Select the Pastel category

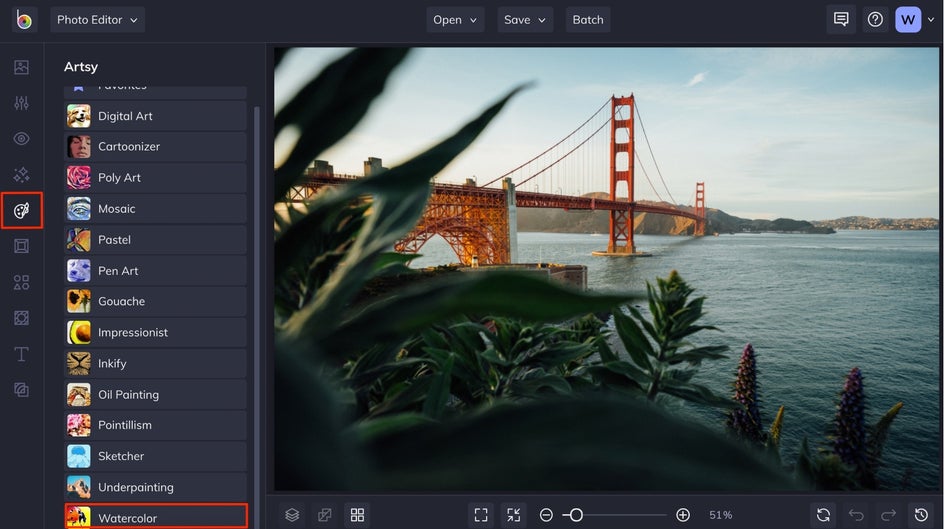pos(155,240)
